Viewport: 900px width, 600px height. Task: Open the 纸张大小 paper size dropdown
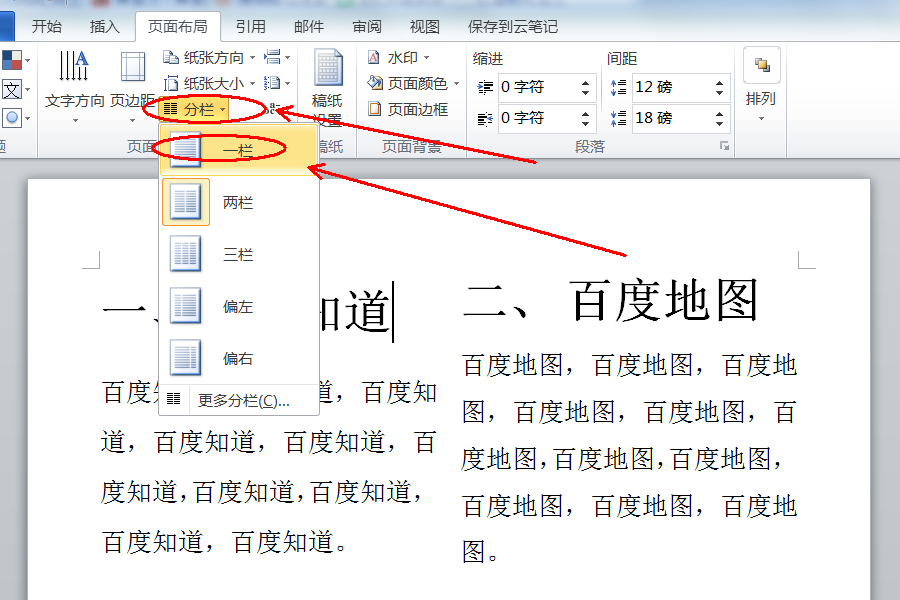pyautogui.click(x=210, y=84)
